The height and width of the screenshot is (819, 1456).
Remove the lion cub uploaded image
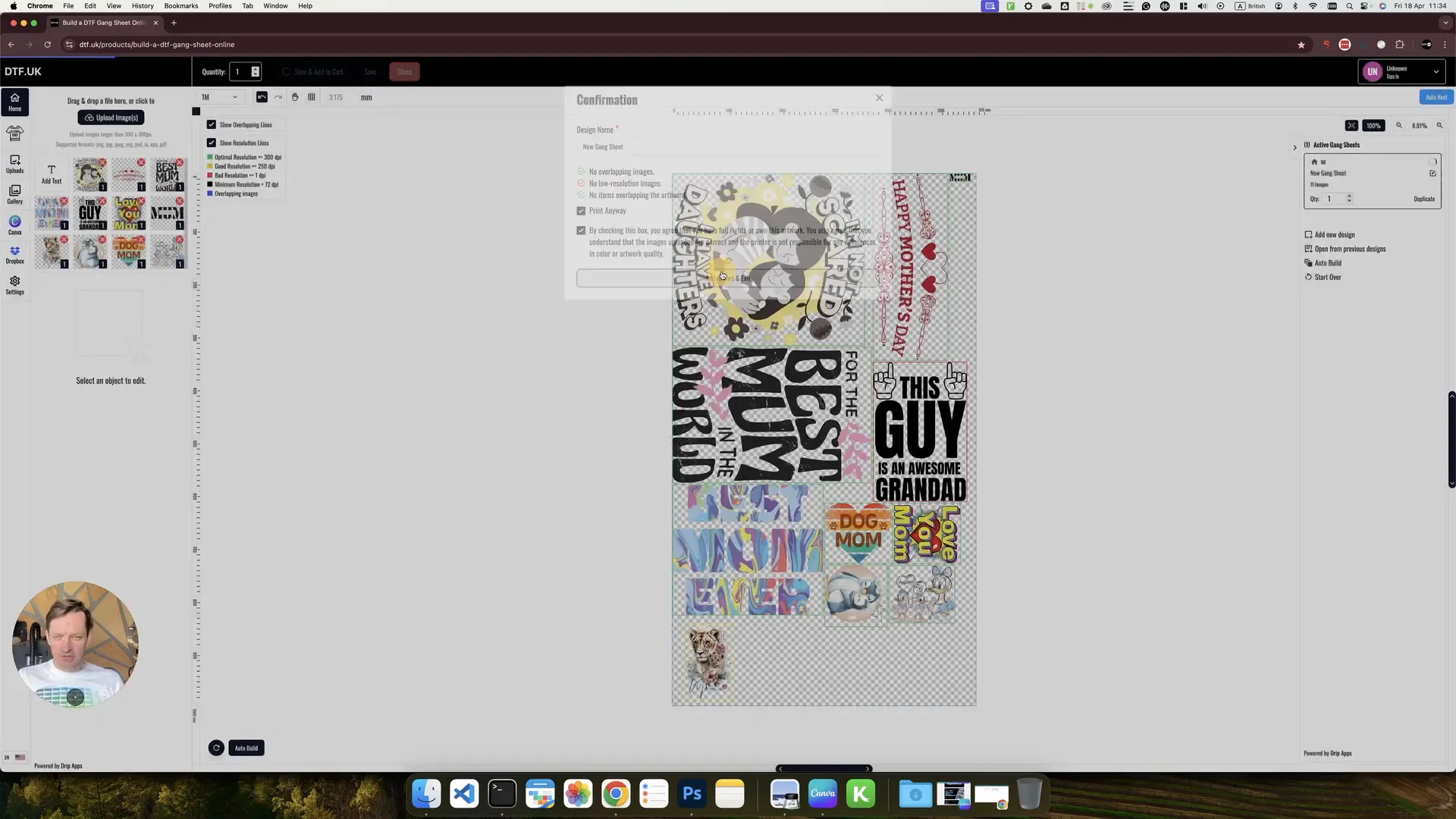coord(64,240)
